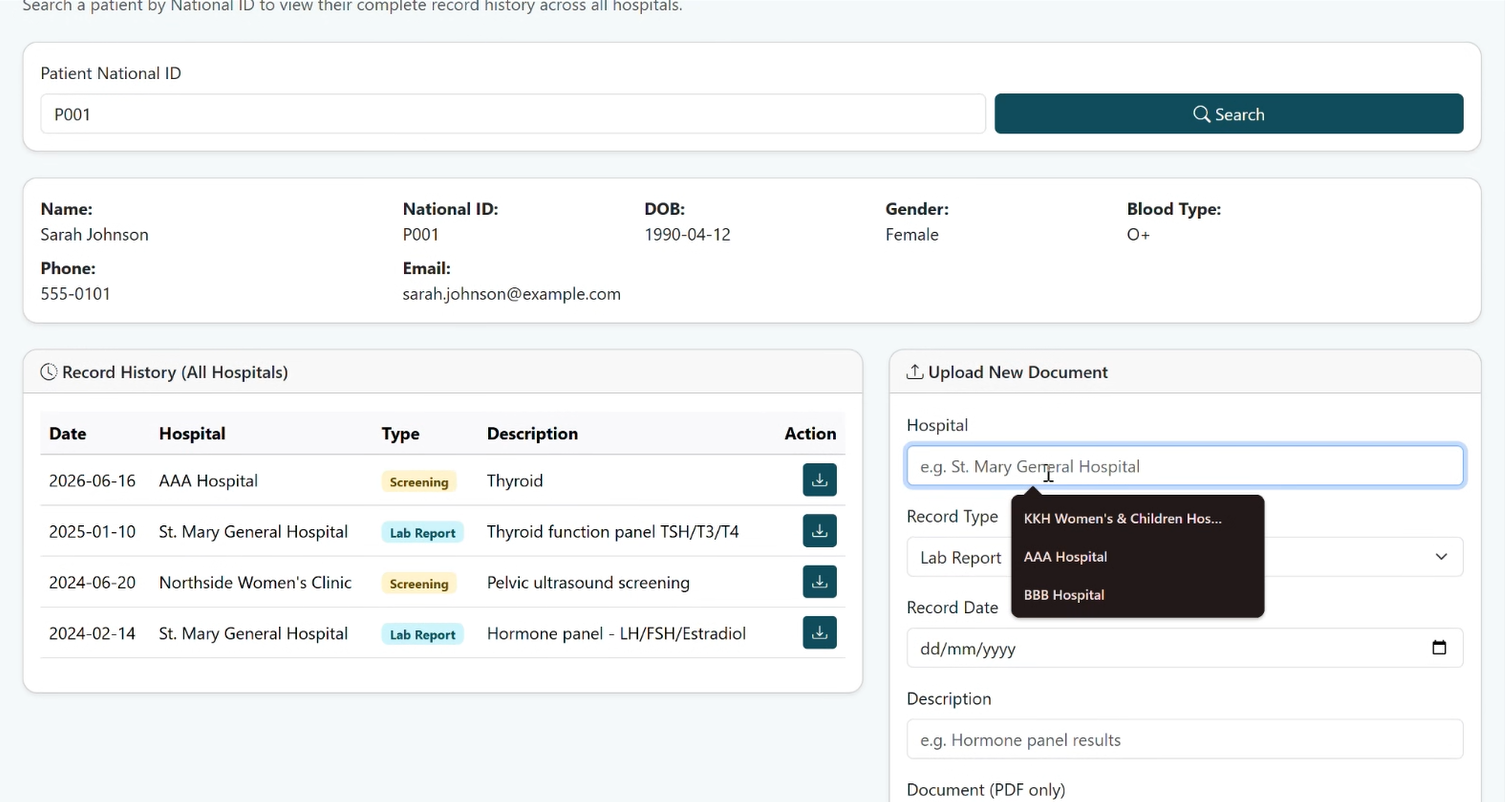Choose KKH Women's & Children hospital suggestion

[x=1138, y=519]
